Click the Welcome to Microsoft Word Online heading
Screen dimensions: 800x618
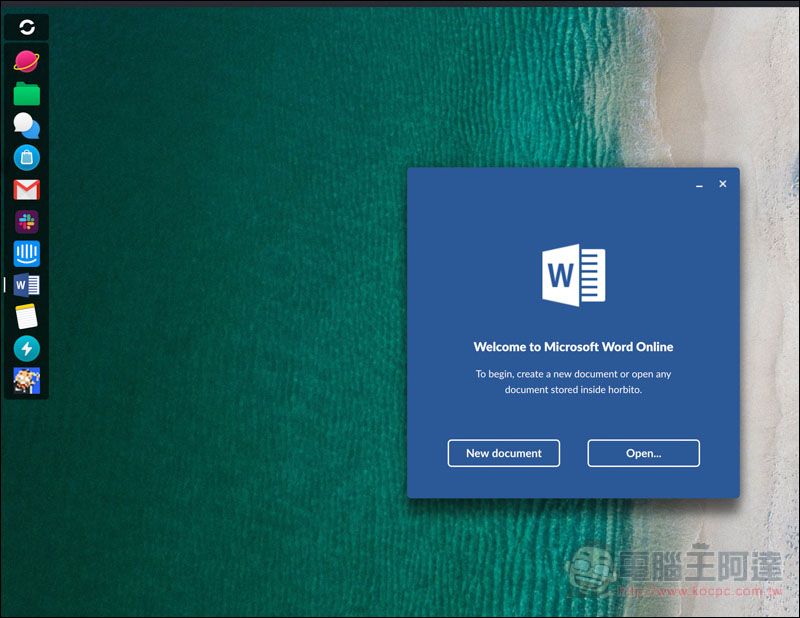(573, 347)
